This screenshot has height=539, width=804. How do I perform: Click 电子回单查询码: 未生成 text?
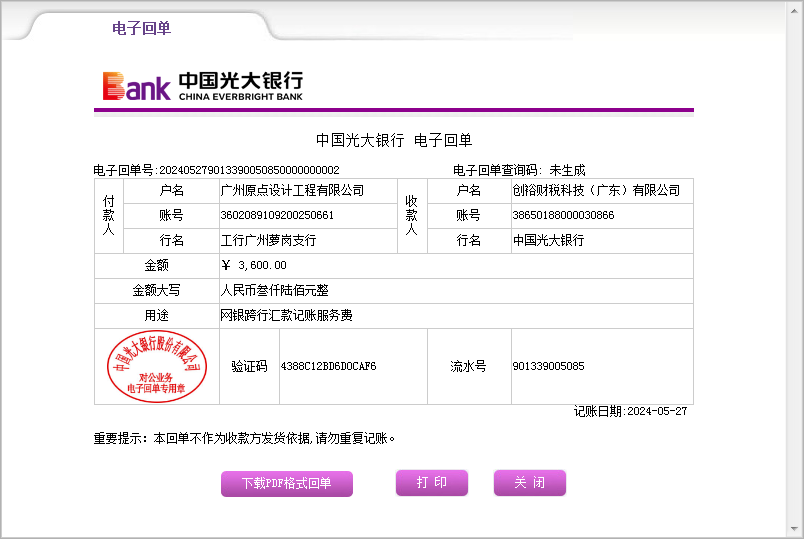(519, 170)
